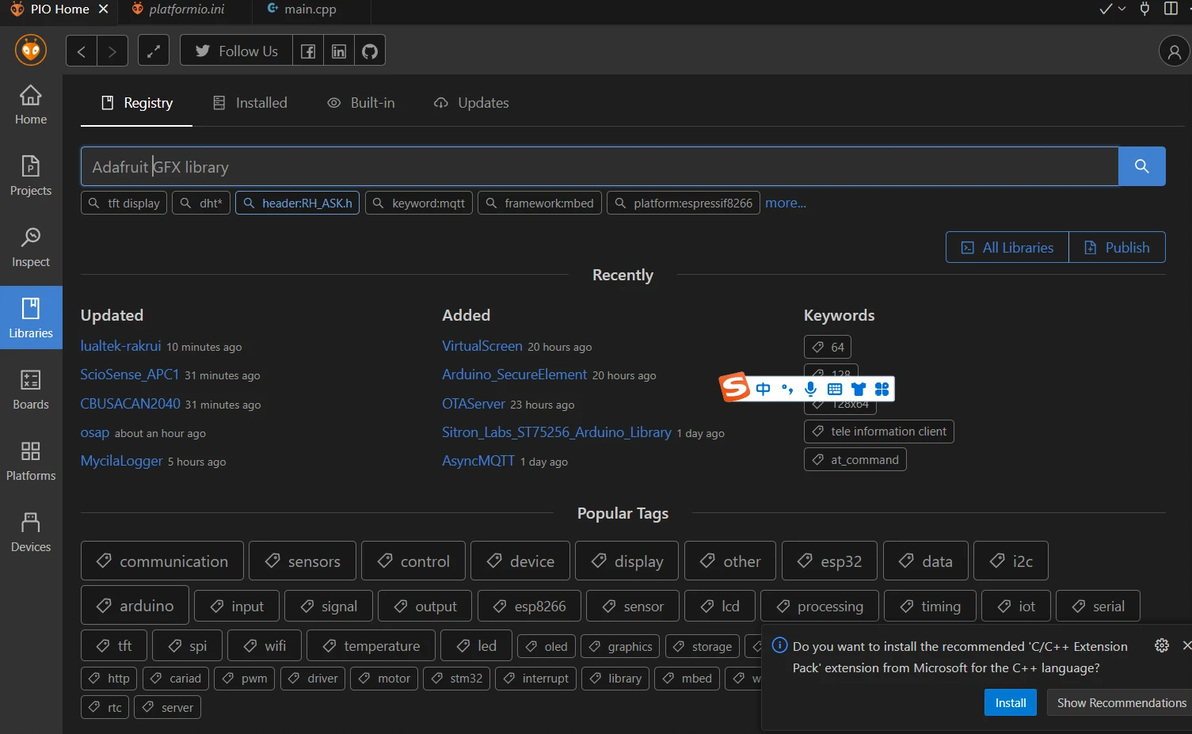Open notification settings gear icon
The height and width of the screenshot is (734, 1192).
click(x=1162, y=645)
